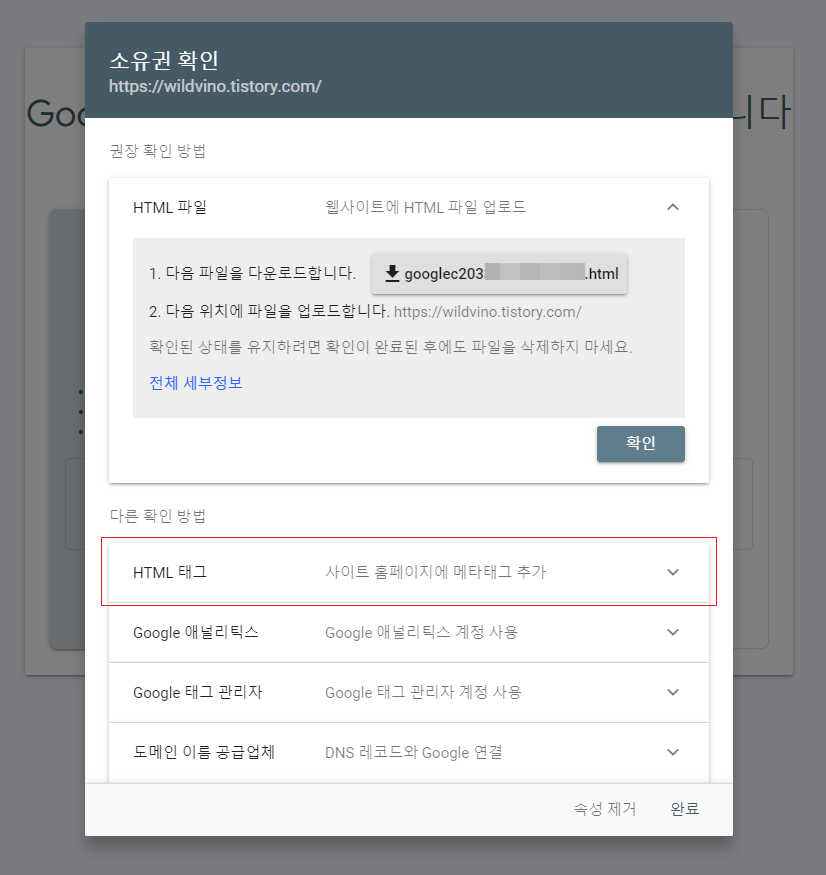The width and height of the screenshot is (826, 875).
Task: Download the googlec203 .html verification file
Action: (500, 274)
